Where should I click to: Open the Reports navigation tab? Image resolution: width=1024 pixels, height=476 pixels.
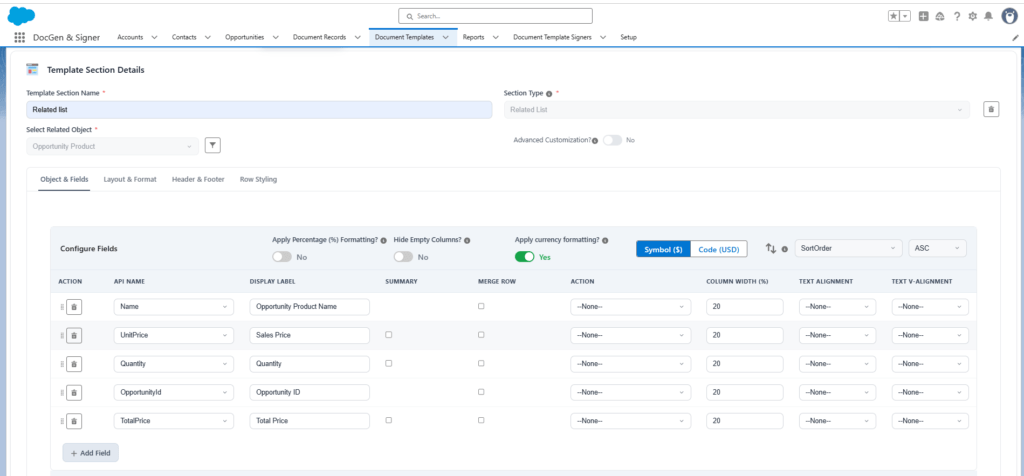click(x=473, y=37)
